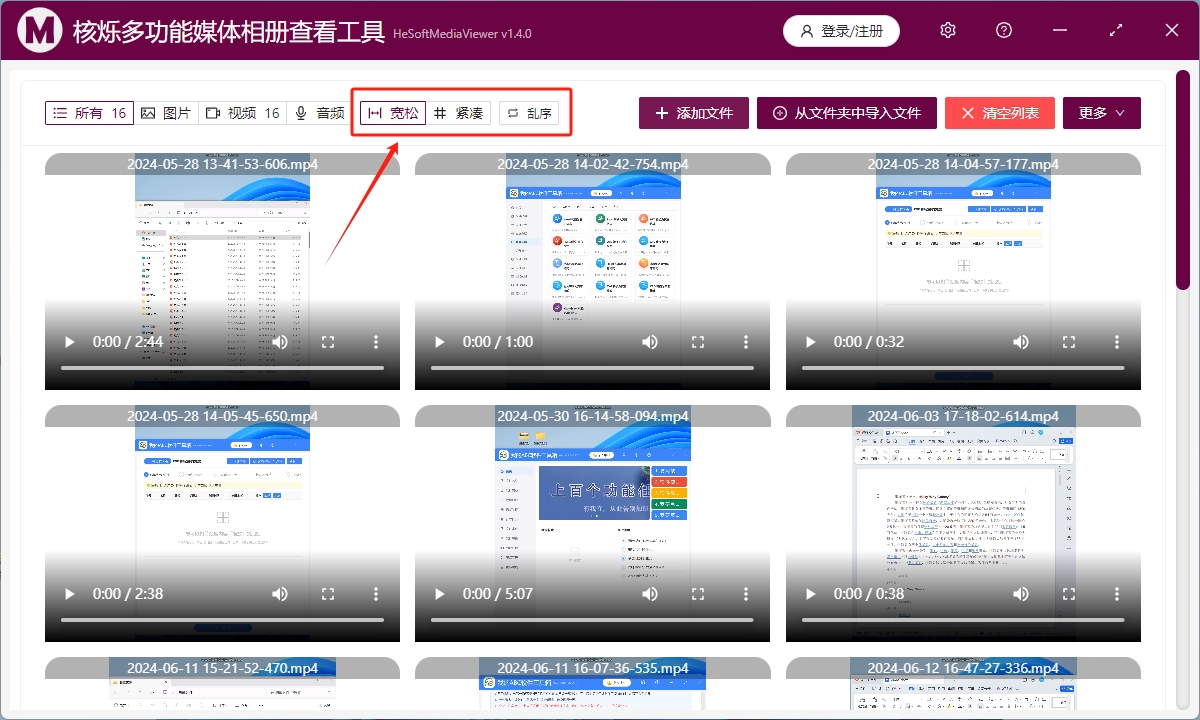Enter fullscreen on 2024-06-03 17-18-02-614.mp4
Image resolution: width=1200 pixels, height=720 pixels.
[1068, 594]
